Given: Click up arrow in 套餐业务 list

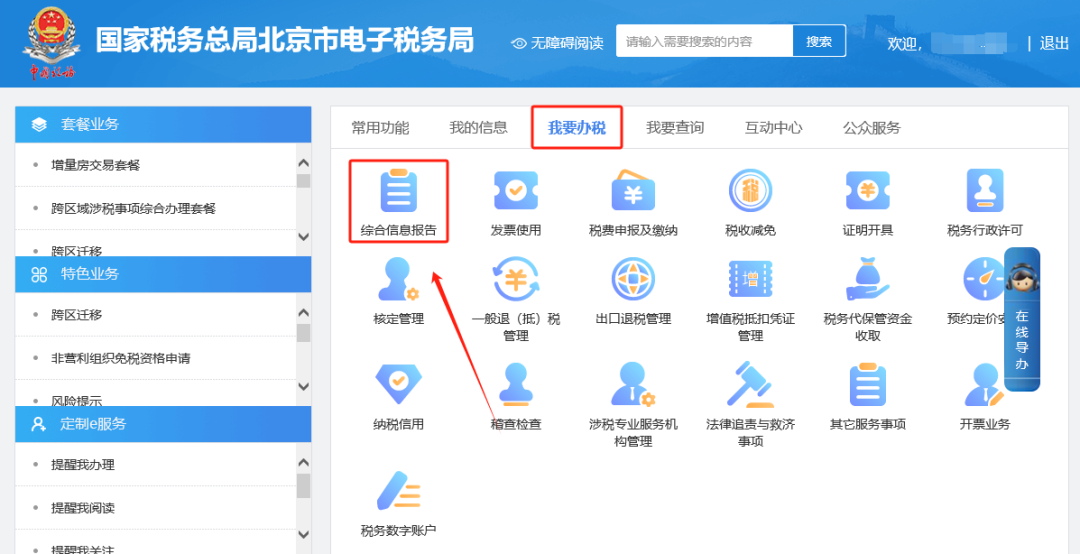Looking at the screenshot, I should tap(303, 163).
